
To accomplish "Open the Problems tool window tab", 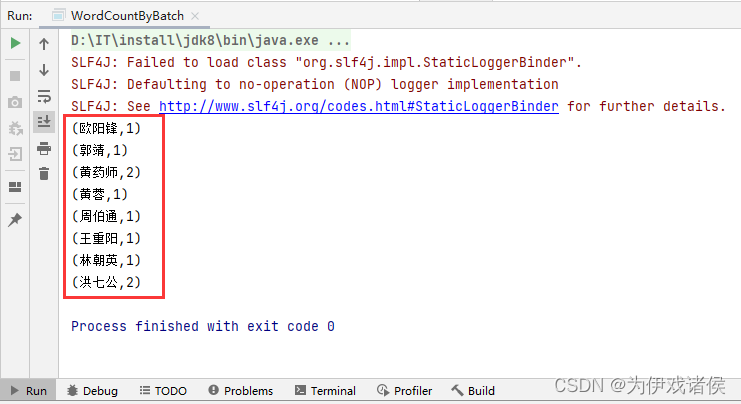I will (x=241, y=391).
